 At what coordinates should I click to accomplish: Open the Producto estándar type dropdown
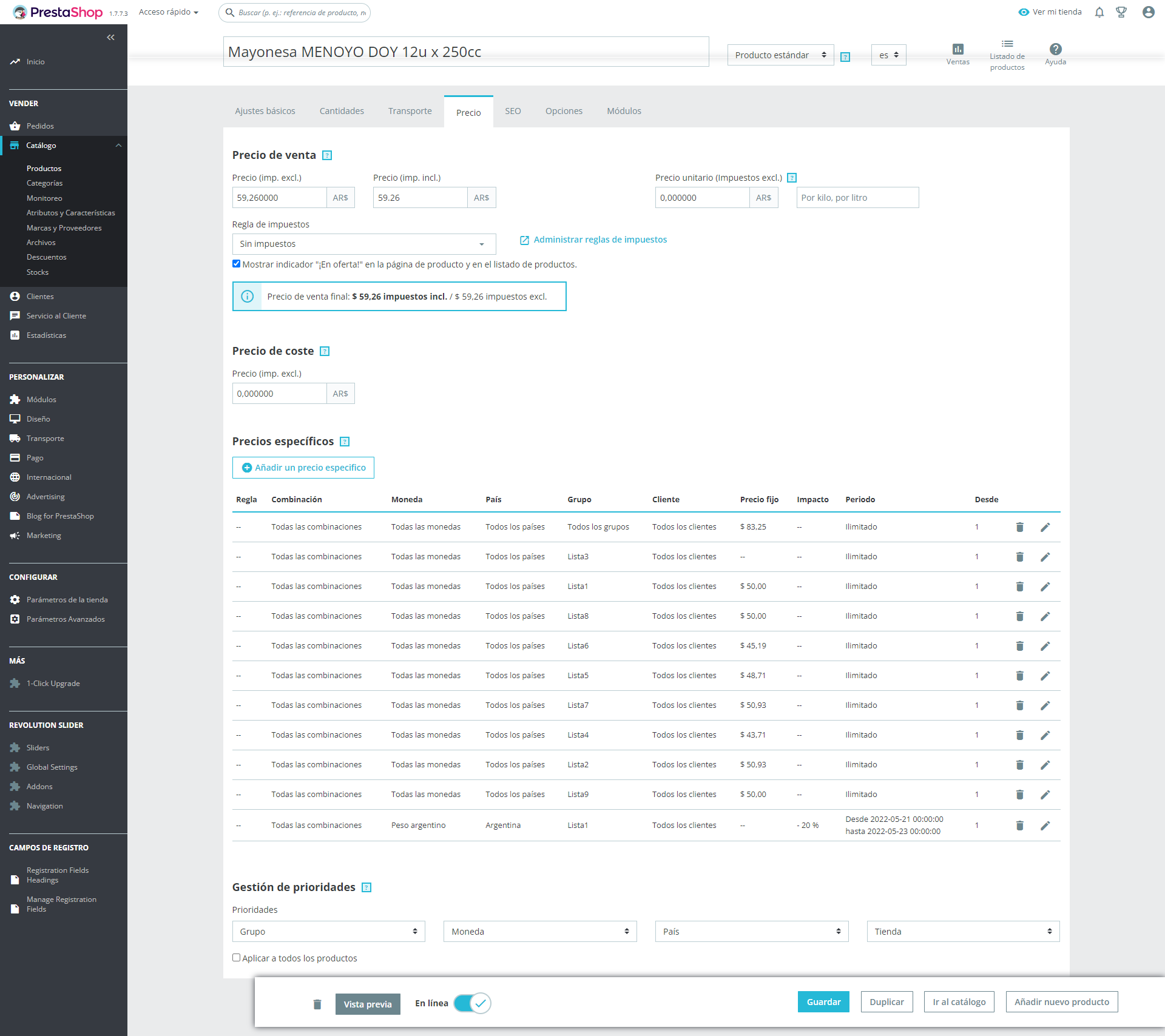pos(780,55)
